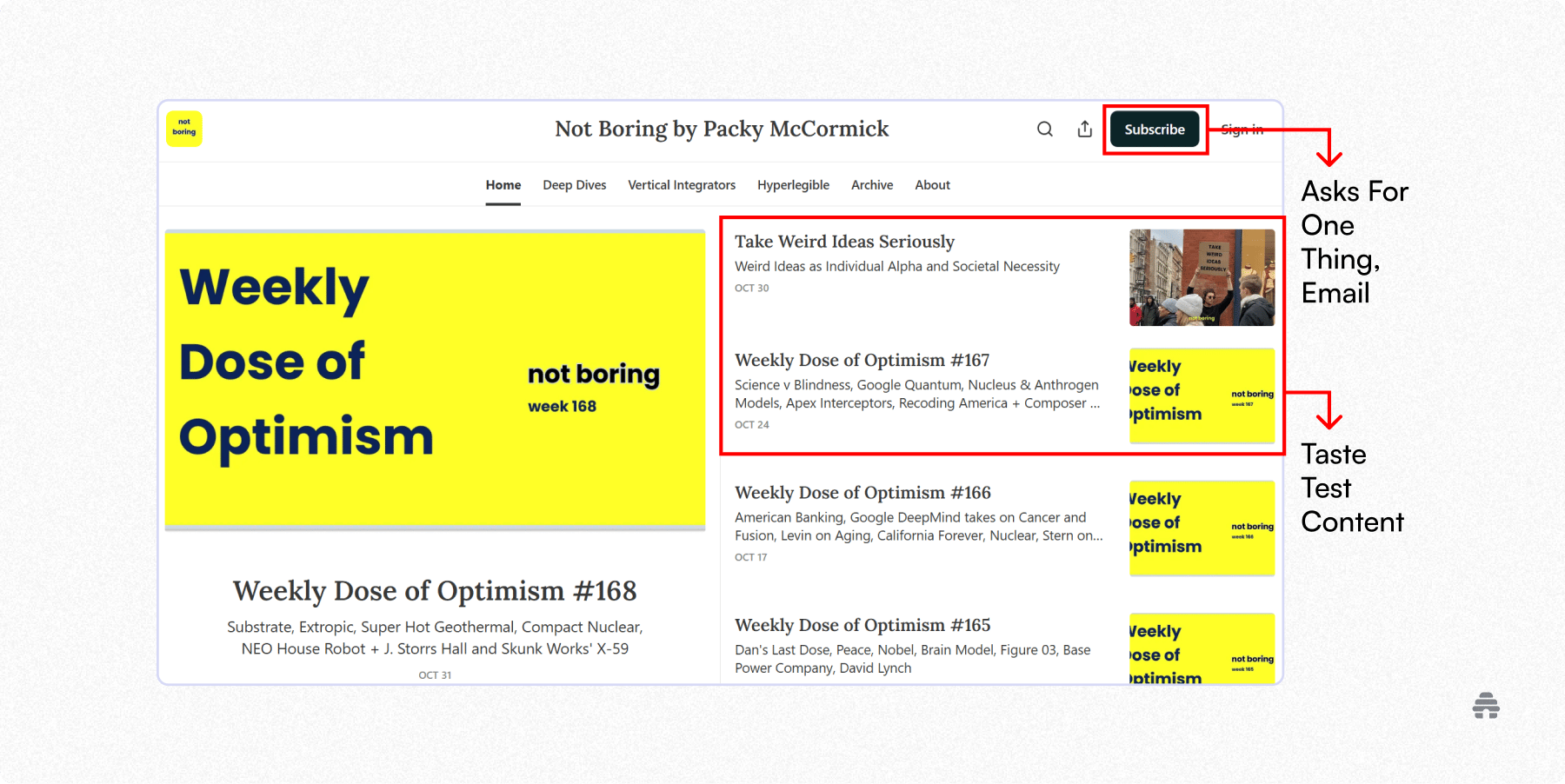
Task: Go to the Hyperlegible tab
Action: [793, 185]
